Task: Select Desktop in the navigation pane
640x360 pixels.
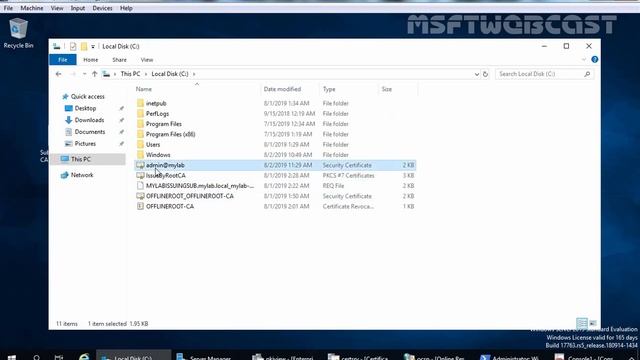Action: [x=85, y=108]
